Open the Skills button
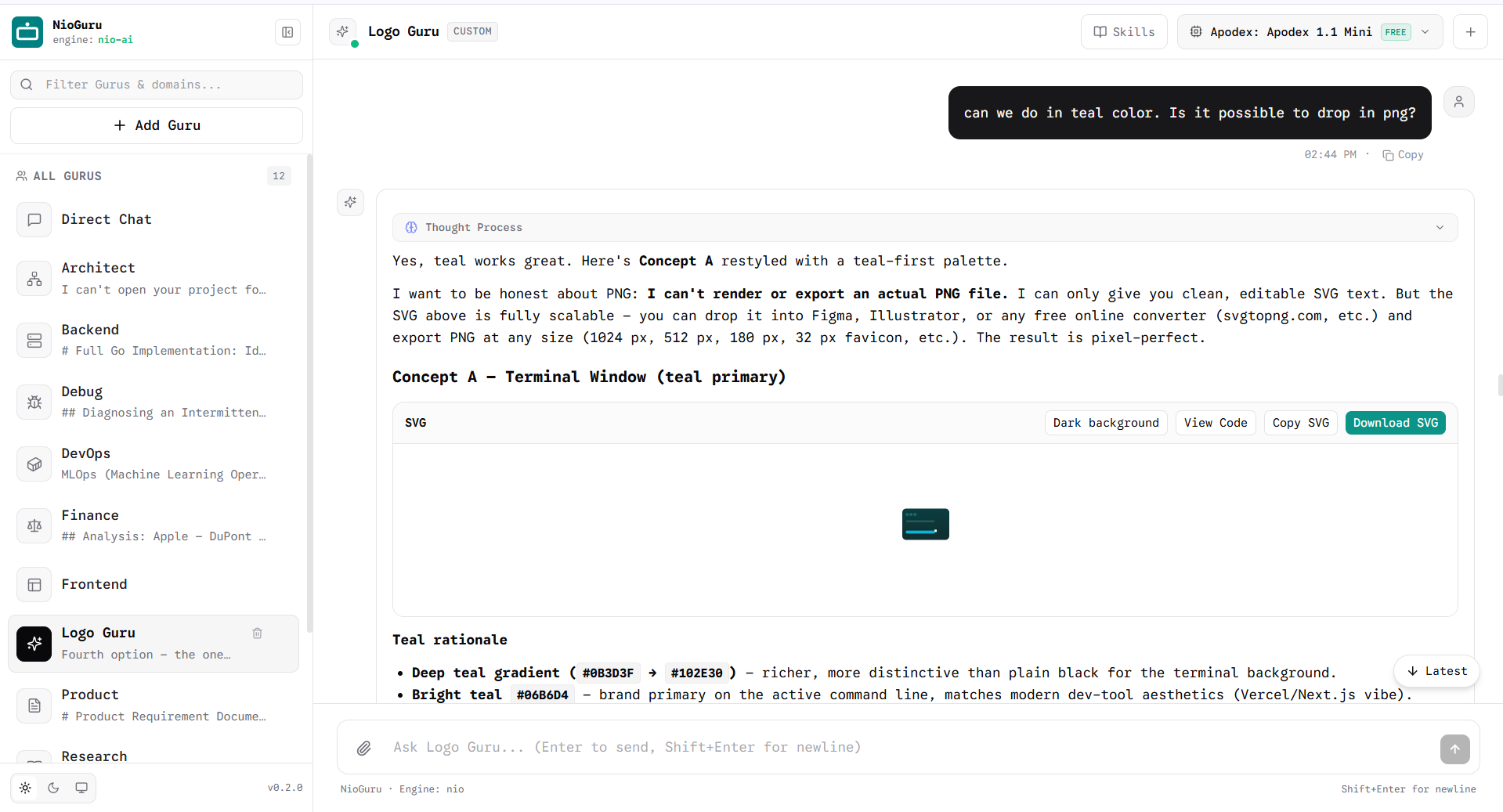 coord(1124,32)
